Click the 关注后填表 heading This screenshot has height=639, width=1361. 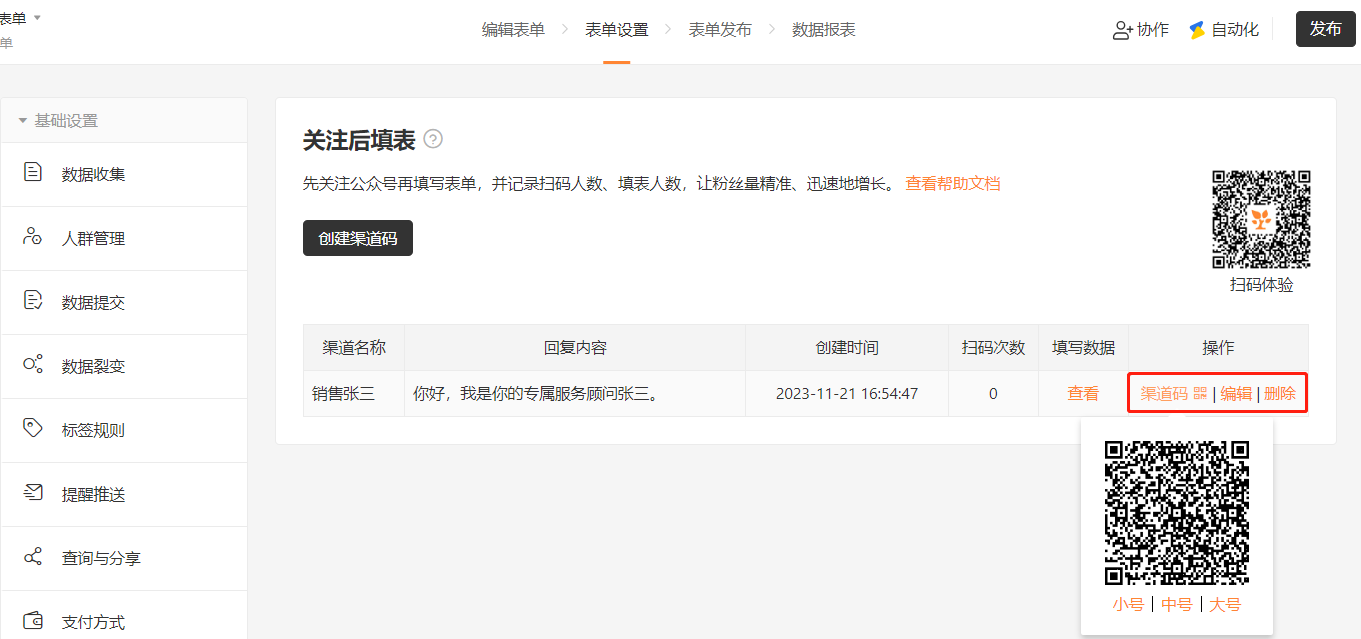[x=359, y=140]
